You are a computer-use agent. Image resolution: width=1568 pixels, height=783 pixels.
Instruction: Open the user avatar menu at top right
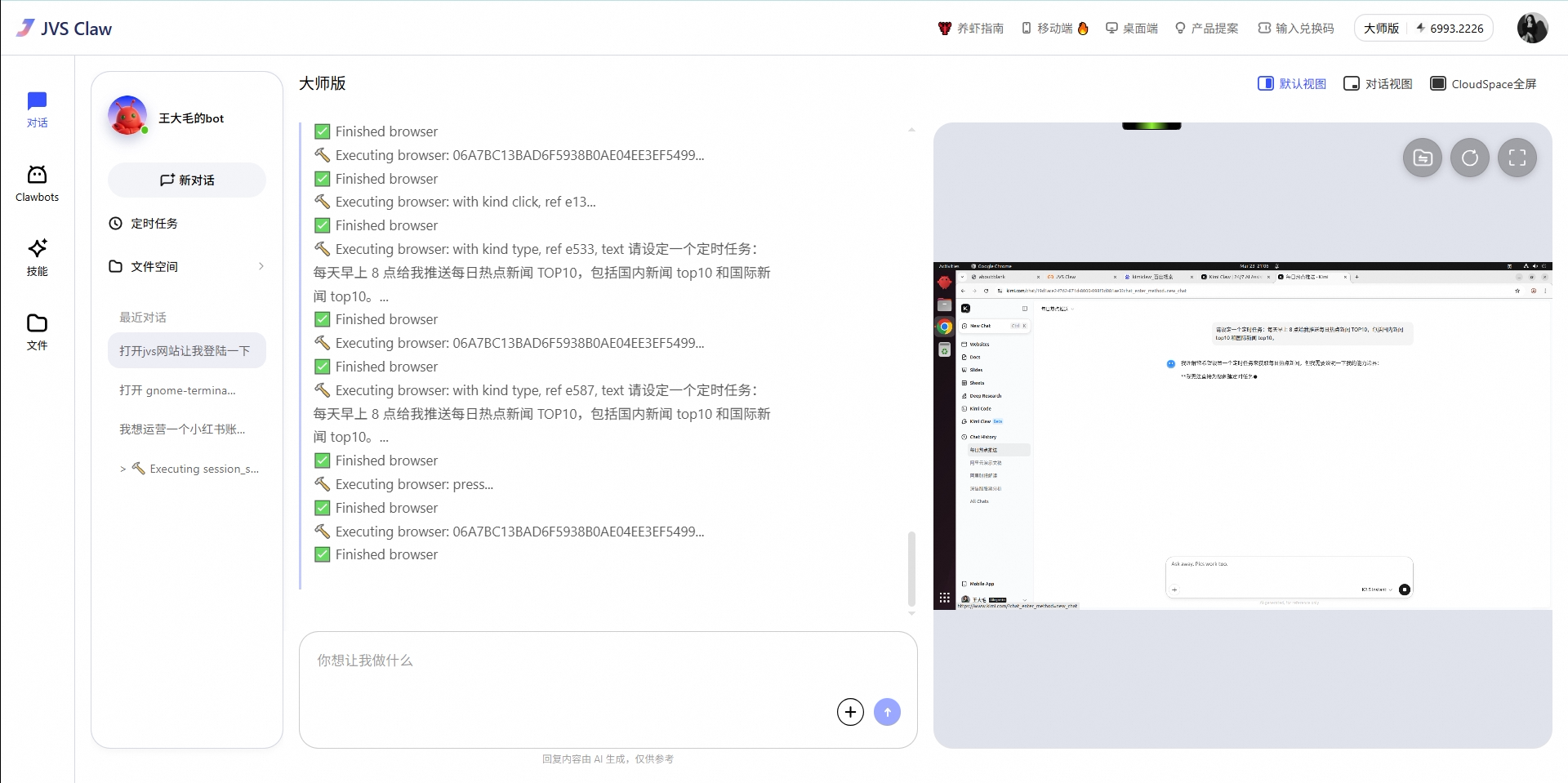(x=1532, y=28)
